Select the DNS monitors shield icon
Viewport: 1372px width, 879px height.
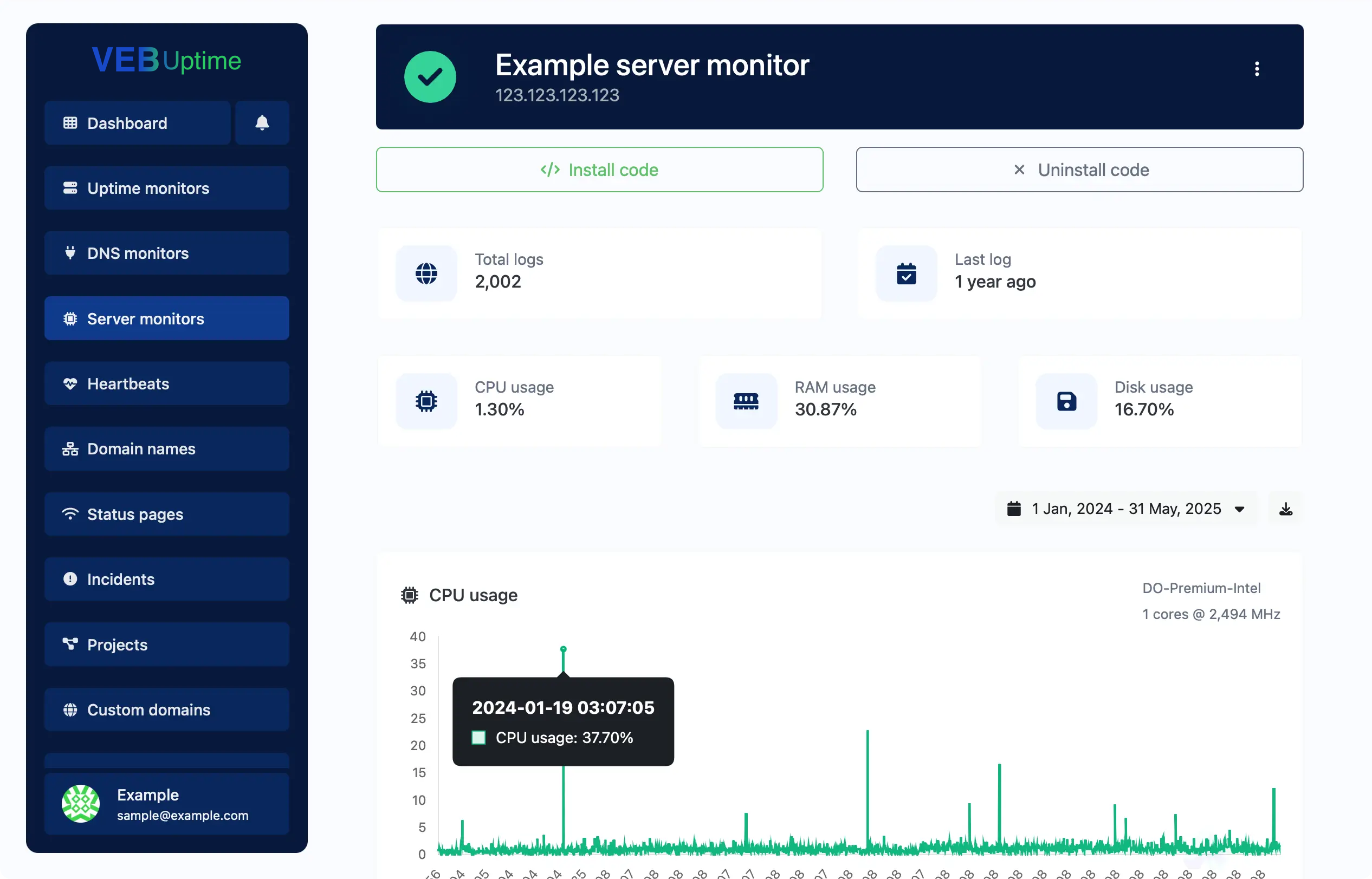(x=70, y=253)
